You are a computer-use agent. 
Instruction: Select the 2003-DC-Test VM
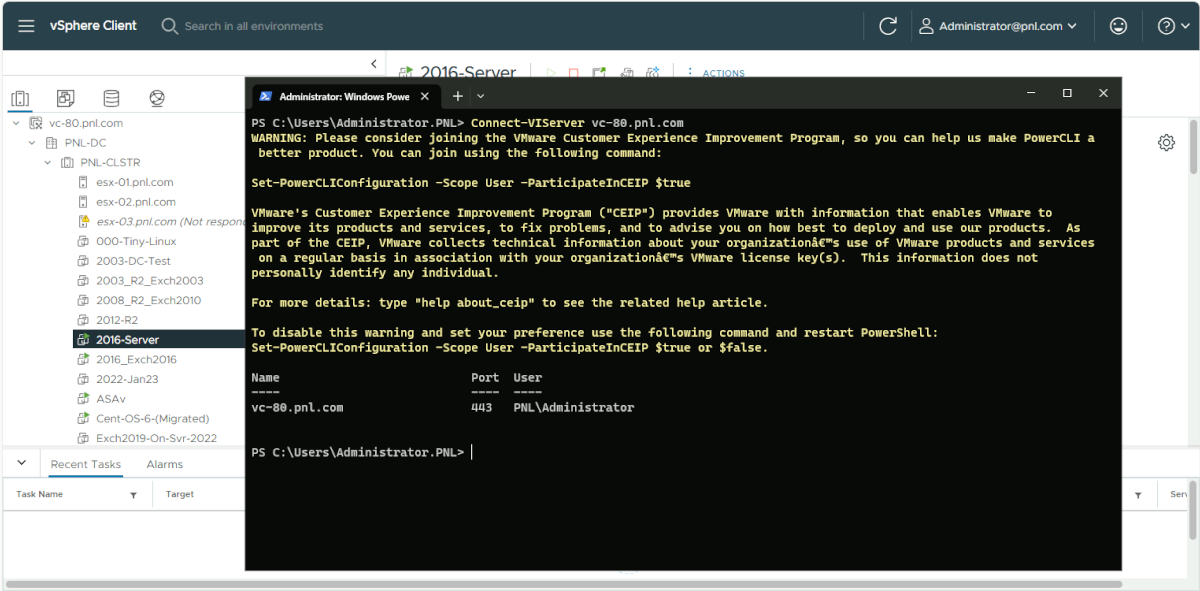[134, 261]
